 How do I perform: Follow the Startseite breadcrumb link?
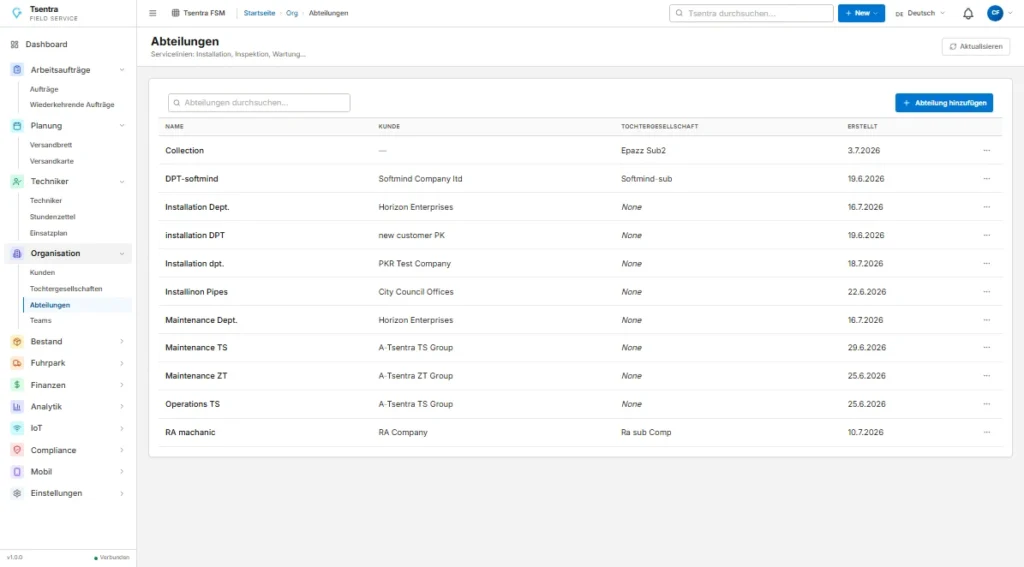[x=259, y=13]
